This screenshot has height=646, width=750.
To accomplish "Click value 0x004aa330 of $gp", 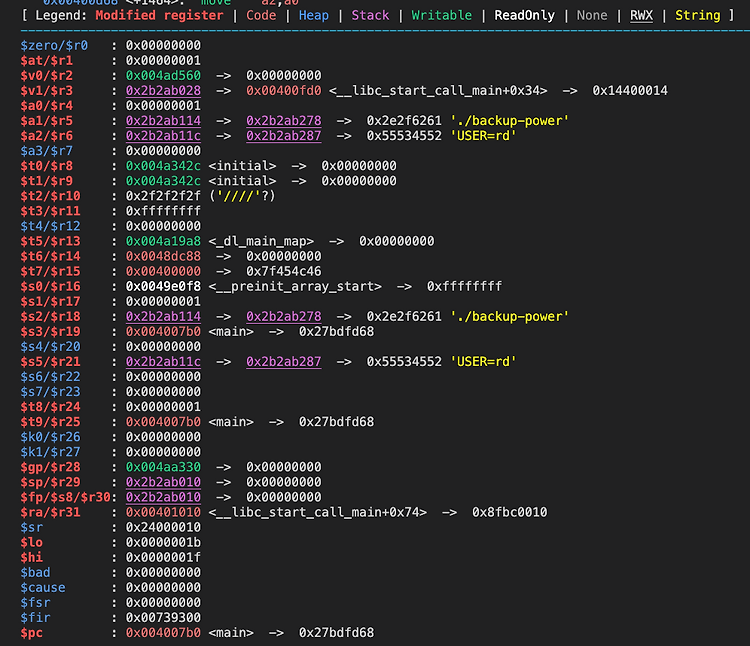I will [x=163, y=467].
